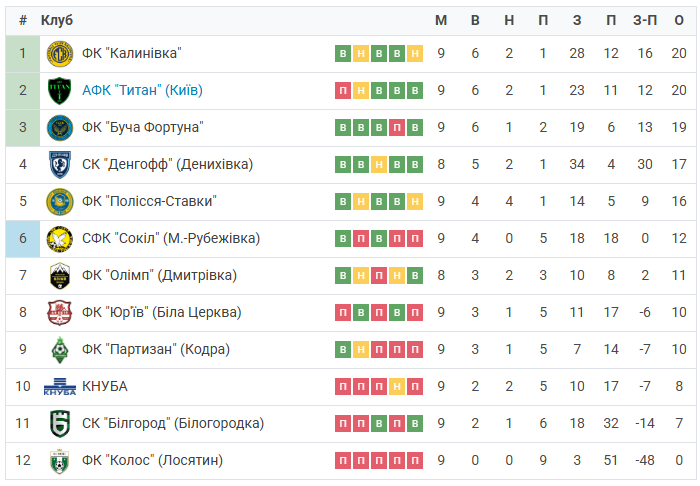Open the ФК "Буча Фортуна" crest icon

[60, 128]
